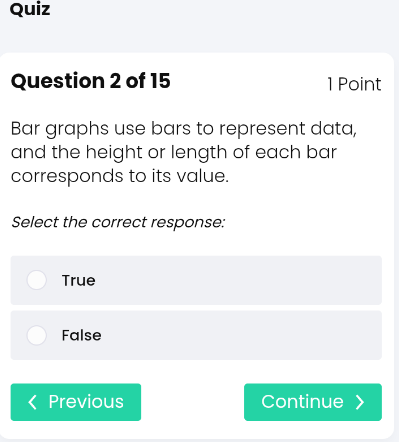Click the word Previous in the green button
Image resolution: width=399 pixels, height=442 pixels.
86,402
